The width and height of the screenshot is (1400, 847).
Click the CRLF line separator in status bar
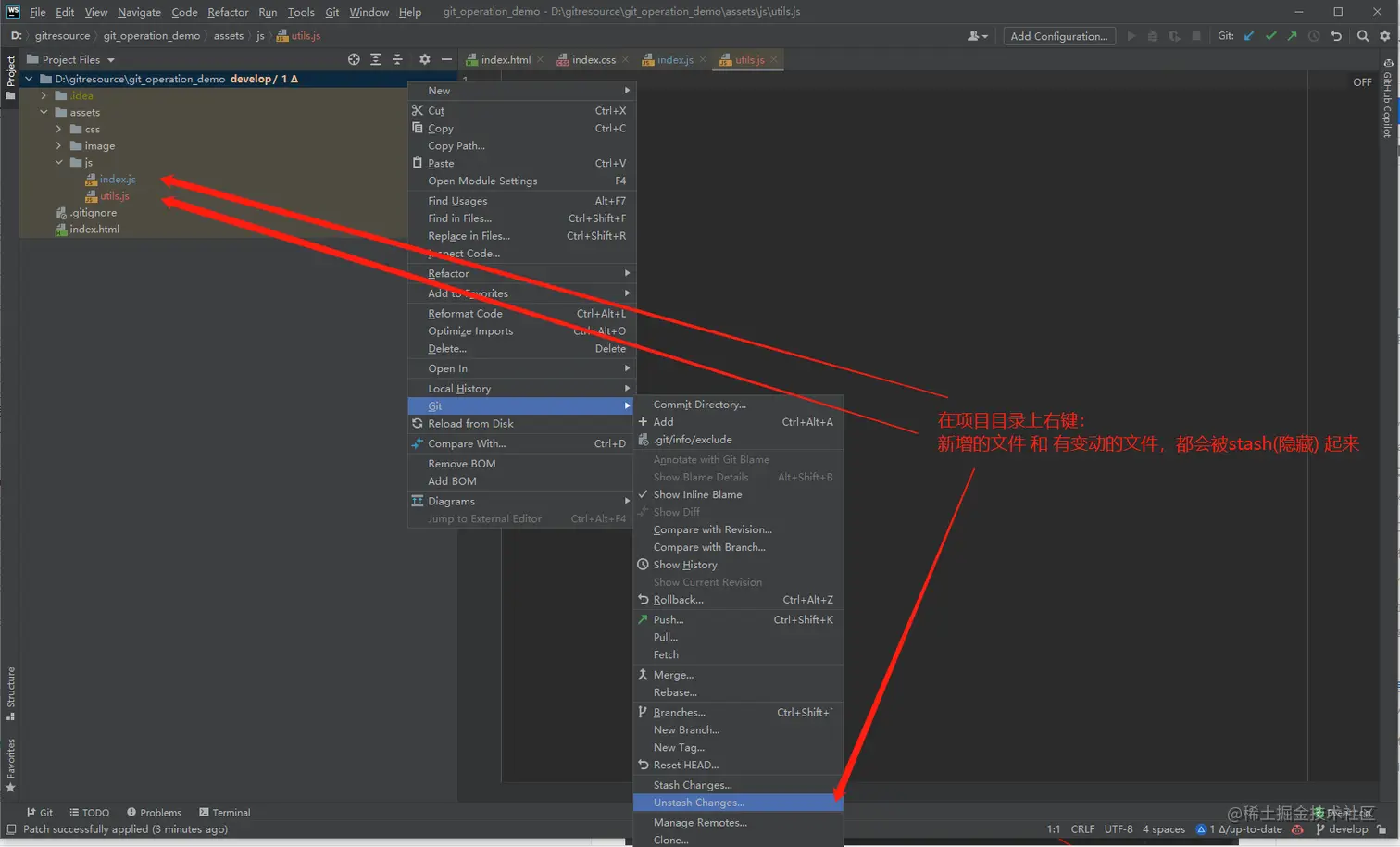click(x=1082, y=829)
